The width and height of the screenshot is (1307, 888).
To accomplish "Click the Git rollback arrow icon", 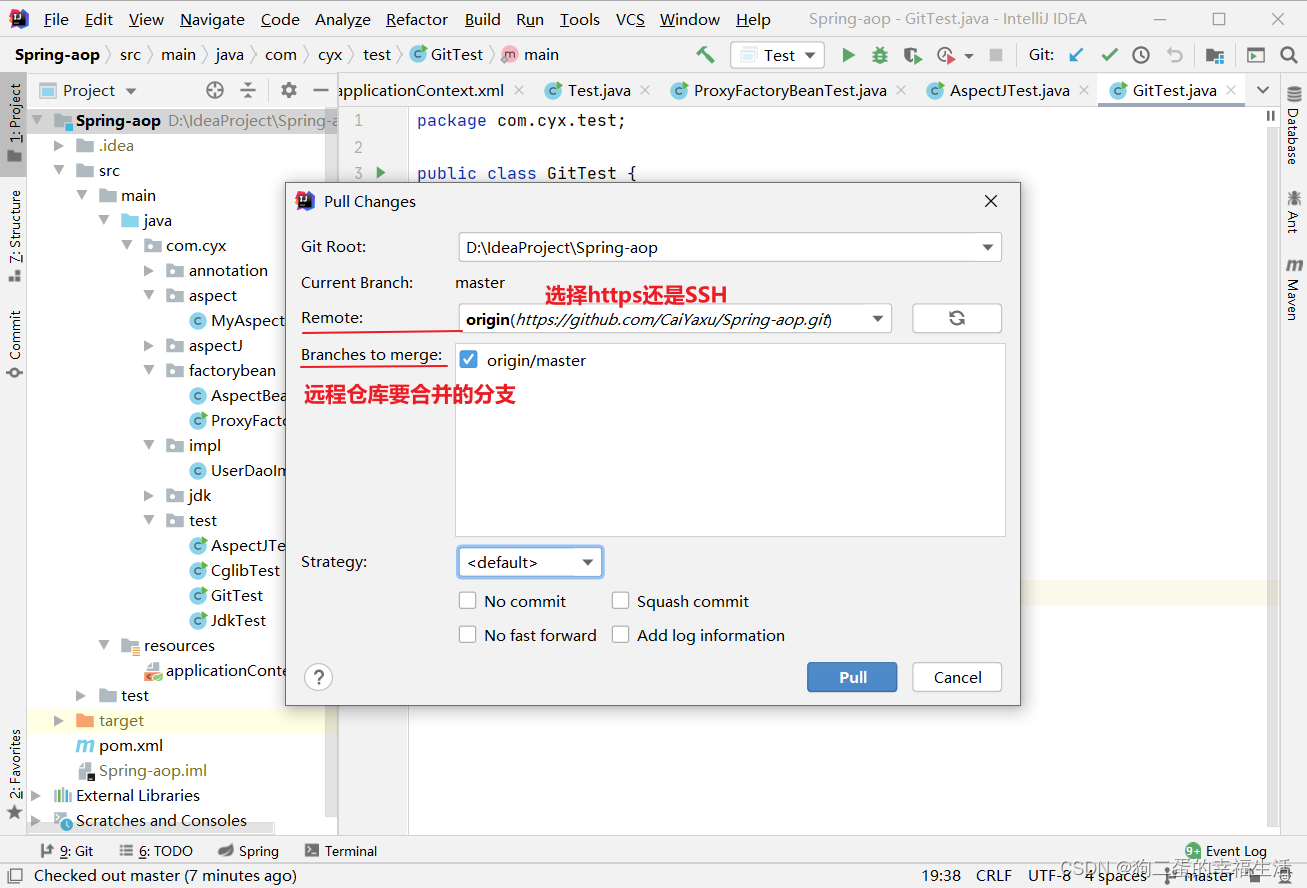I will (x=1175, y=55).
